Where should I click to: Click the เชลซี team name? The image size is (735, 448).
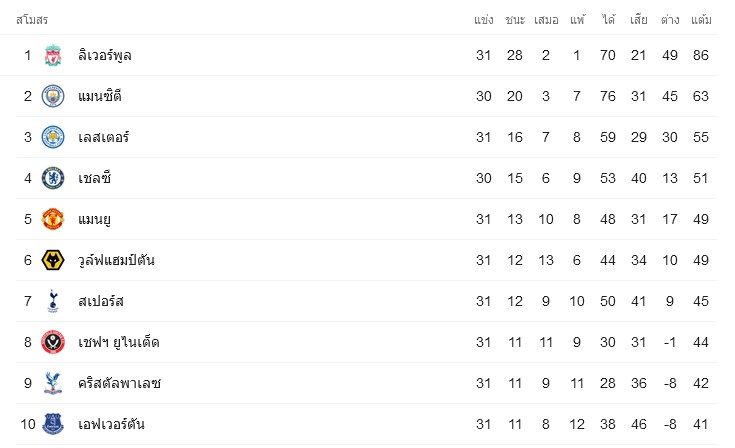coord(94,178)
